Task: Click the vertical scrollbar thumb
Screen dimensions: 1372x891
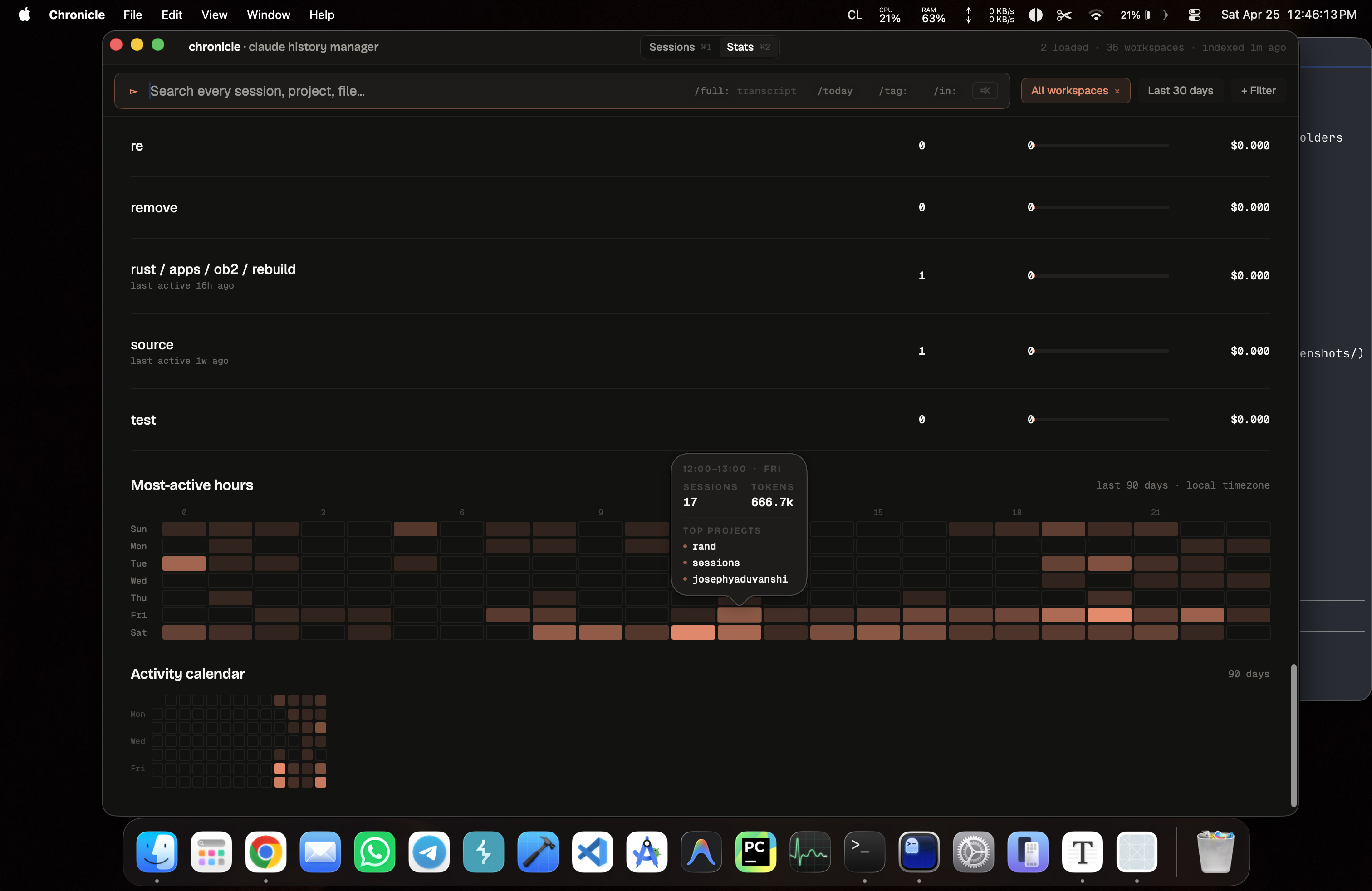Action: tap(1293, 735)
